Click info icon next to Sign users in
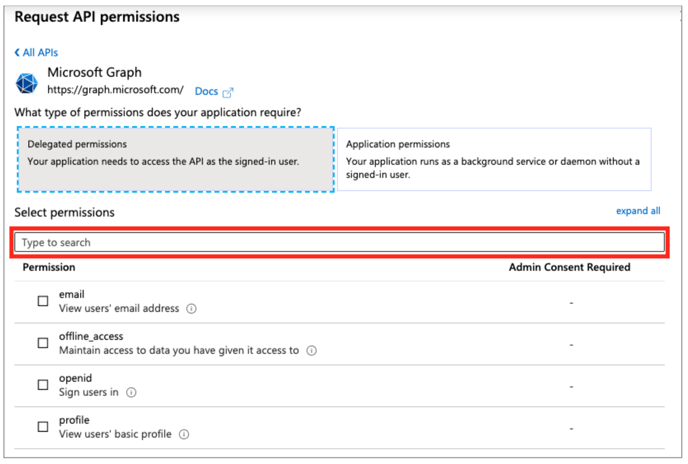 (x=131, y=393)
